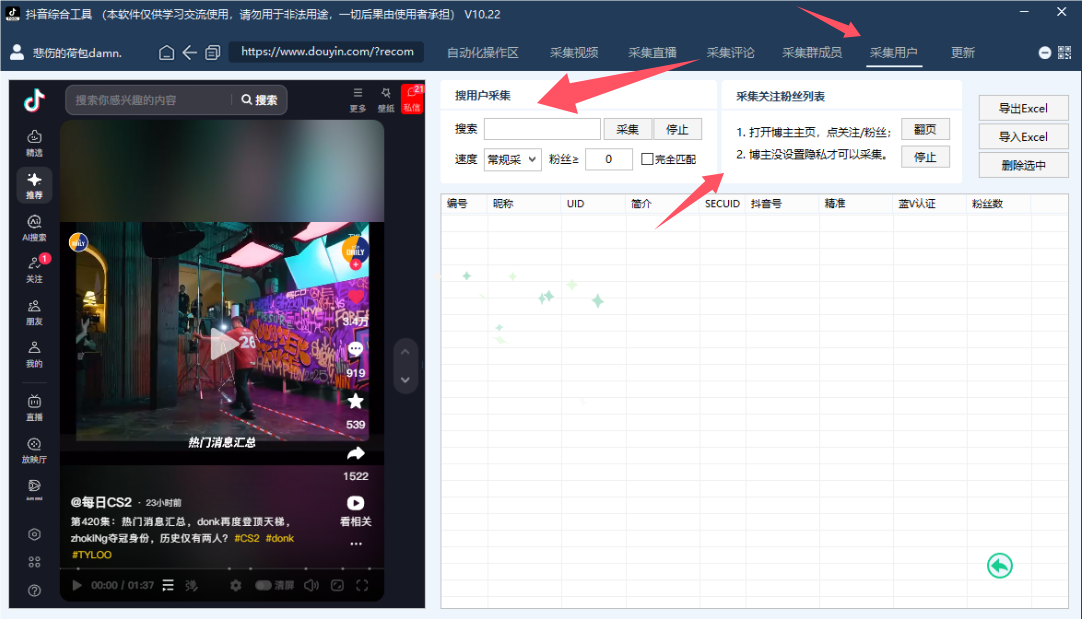The height and width of the screenshot is (619, 1084).
Task: Open the 速度 dropdown set to 常规采
Action: click(513, 157)
